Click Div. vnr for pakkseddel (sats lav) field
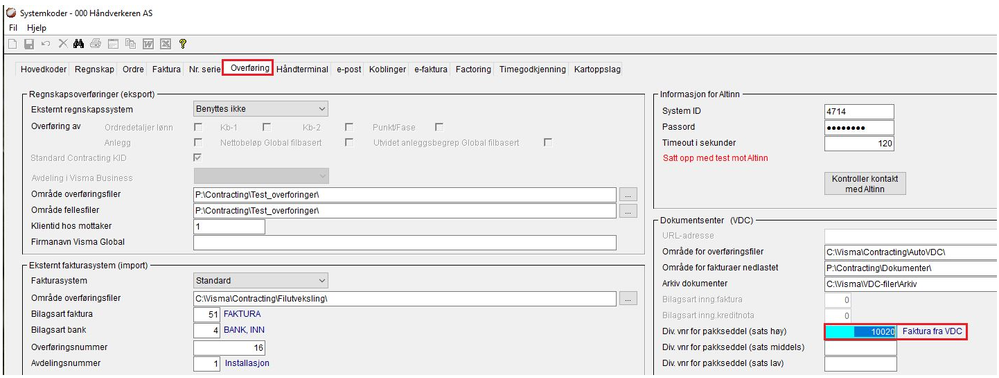This screenshot has height=378, width=999. point(860,364)
